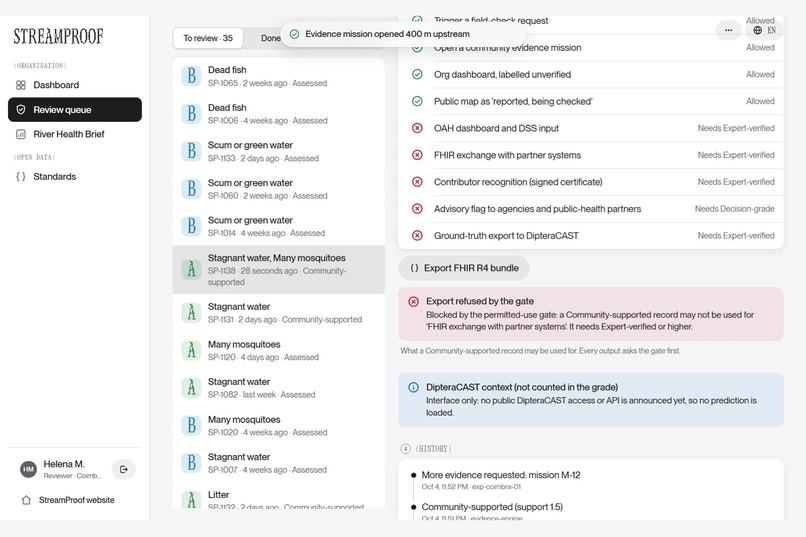Click red X on FHIR exchange row
806x537 pixels.
coord(417,155)
